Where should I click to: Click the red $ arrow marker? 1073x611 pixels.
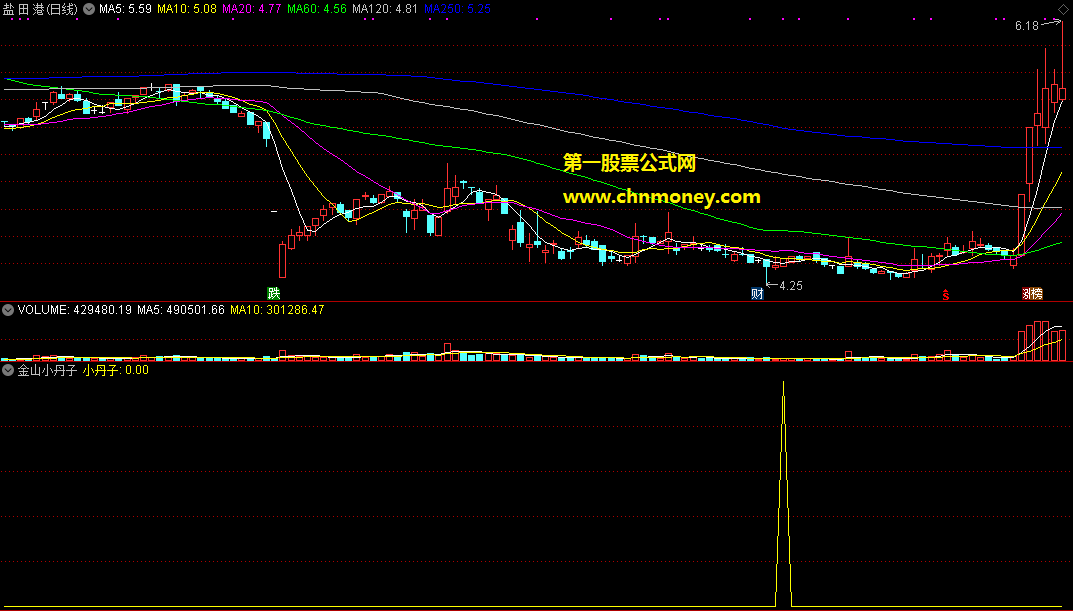click(946, 295)
